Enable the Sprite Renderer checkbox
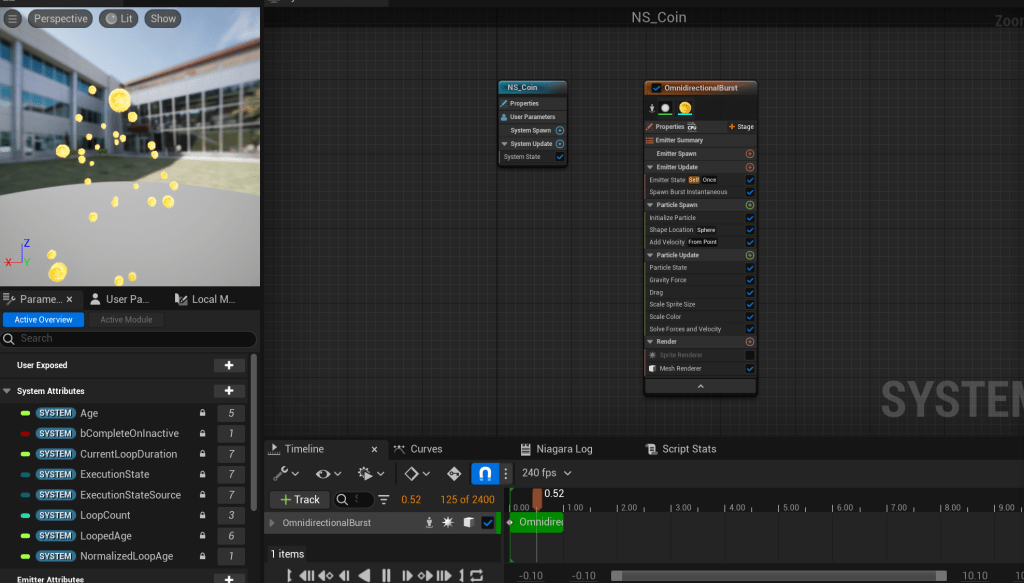 coord(750,355)
